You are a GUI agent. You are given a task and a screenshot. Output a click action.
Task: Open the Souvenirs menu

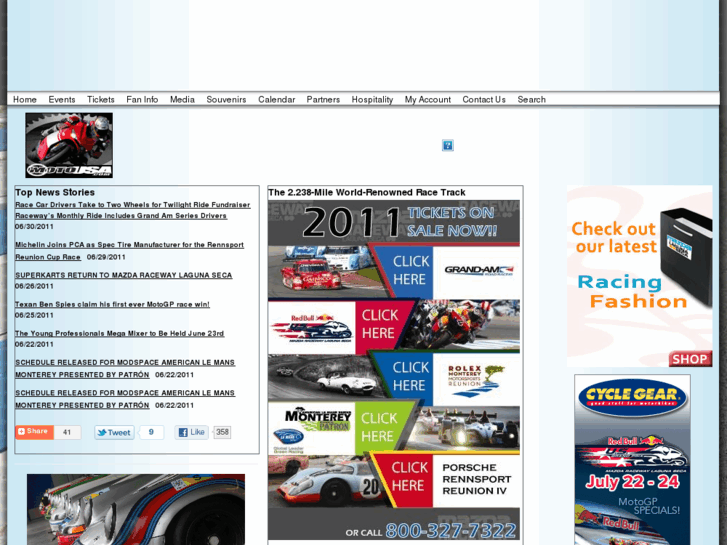pos(226,99)
